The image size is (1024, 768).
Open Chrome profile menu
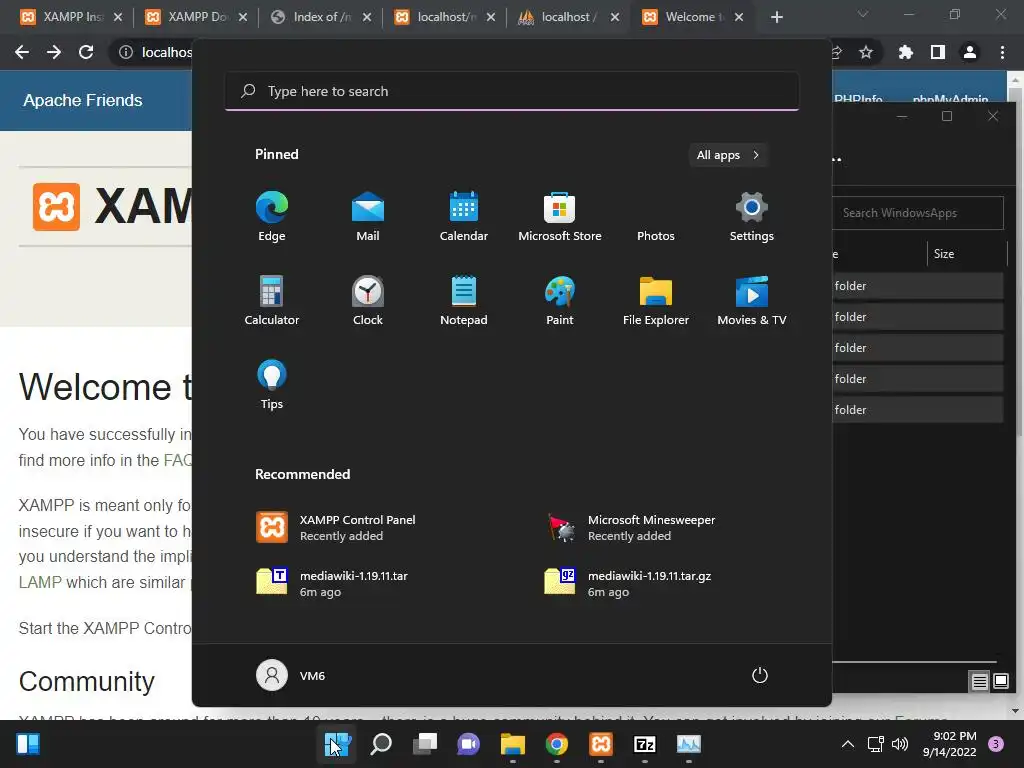[x=970, y=52]
